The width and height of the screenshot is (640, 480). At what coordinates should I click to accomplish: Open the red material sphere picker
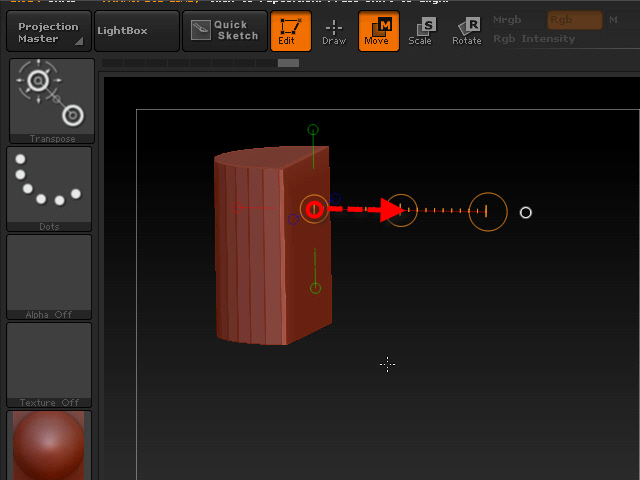coord(49,445)
